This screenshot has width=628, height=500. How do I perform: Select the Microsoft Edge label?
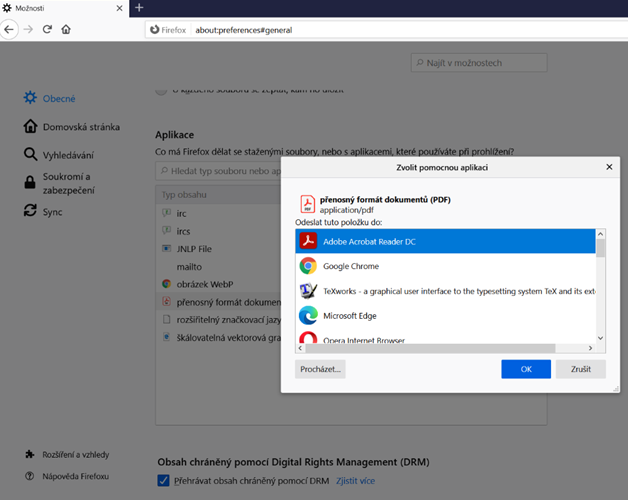[350, 316]
